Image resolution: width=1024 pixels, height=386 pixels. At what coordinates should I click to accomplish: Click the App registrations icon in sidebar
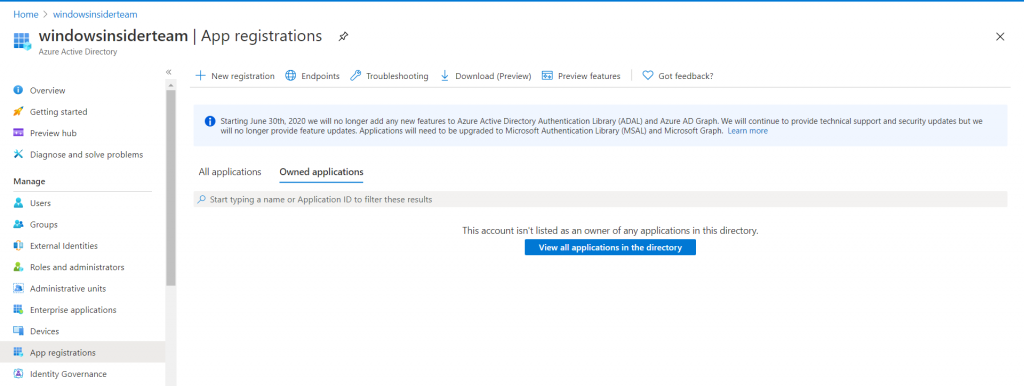pyautogui.click(x=18, y=353)
